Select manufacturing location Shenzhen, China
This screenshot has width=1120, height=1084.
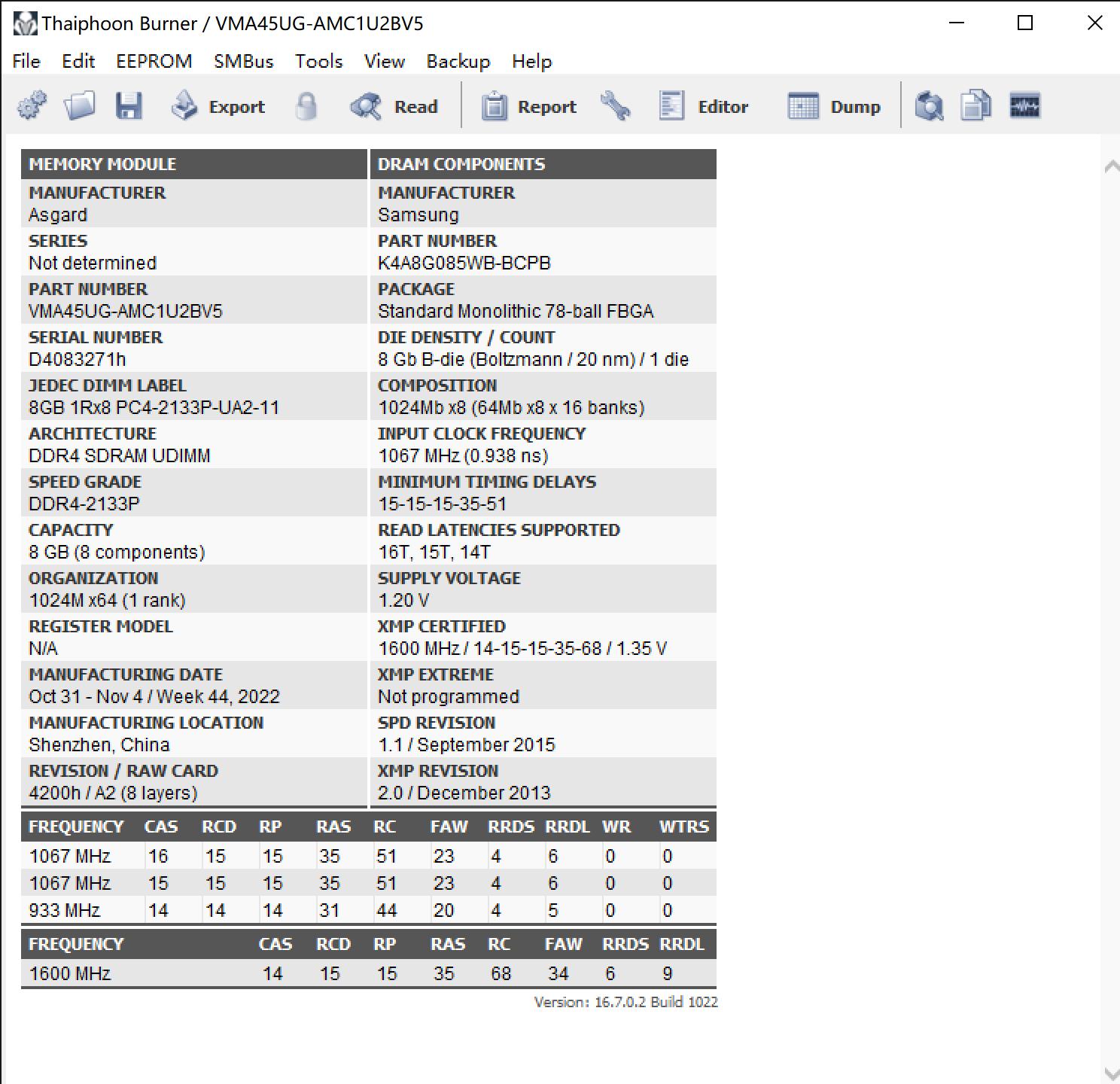coord(99,744)
